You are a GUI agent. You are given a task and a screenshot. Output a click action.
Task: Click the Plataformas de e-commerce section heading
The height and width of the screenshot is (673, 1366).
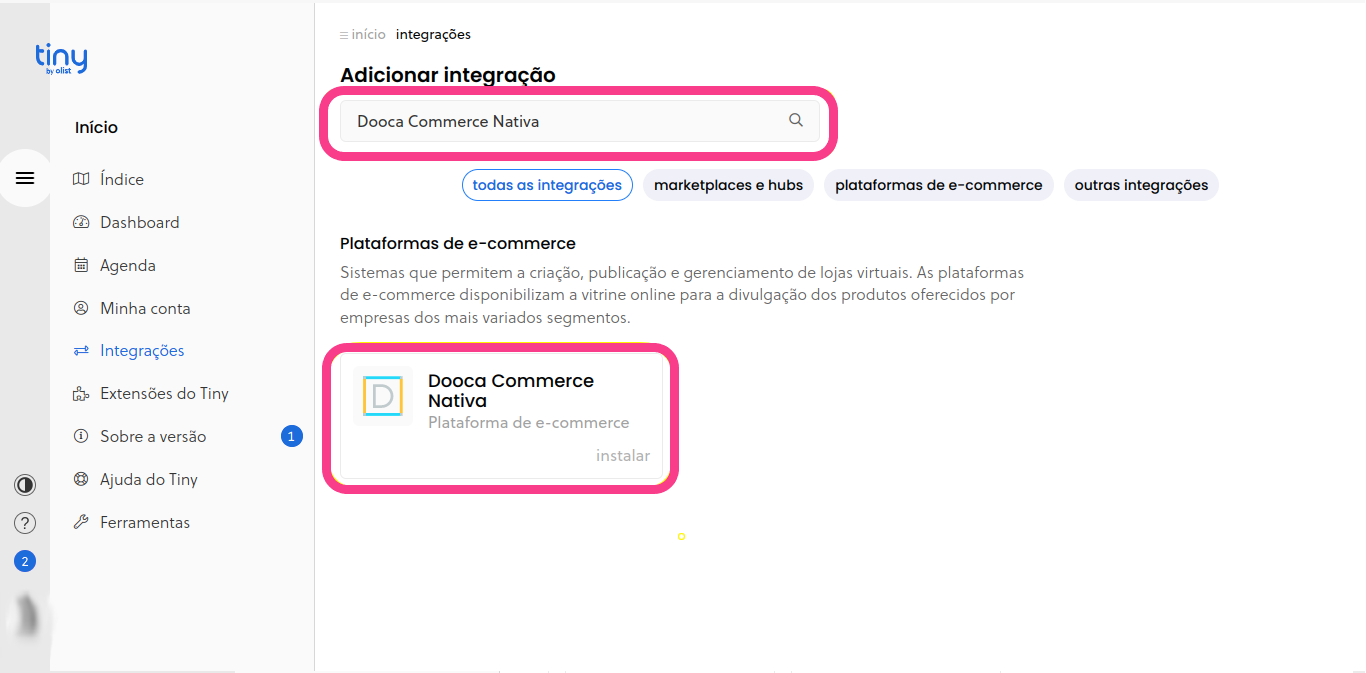(x=458, y=243)
